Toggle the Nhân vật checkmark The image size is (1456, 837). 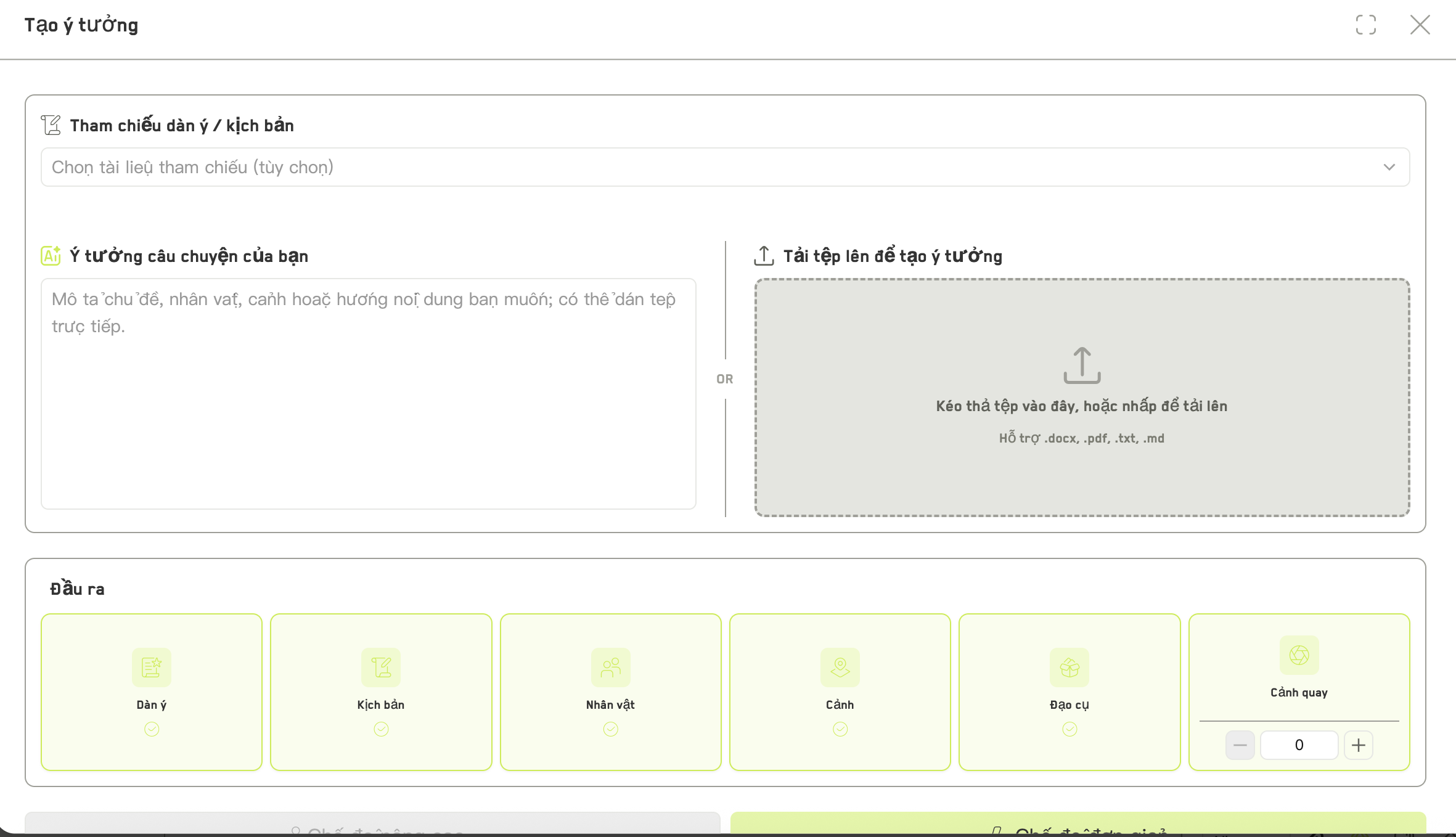[611, 729]
